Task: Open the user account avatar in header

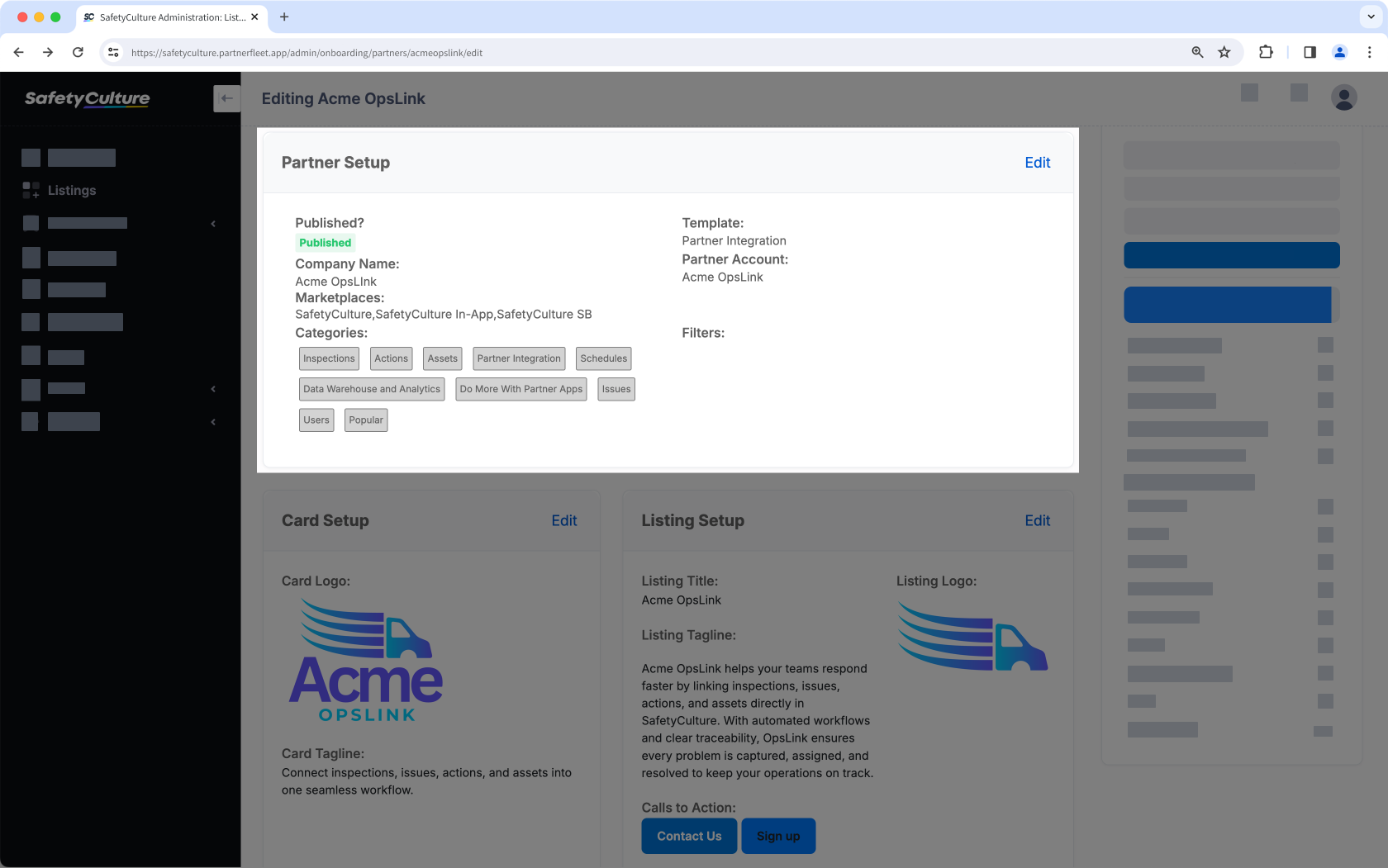Action: 1344,97
